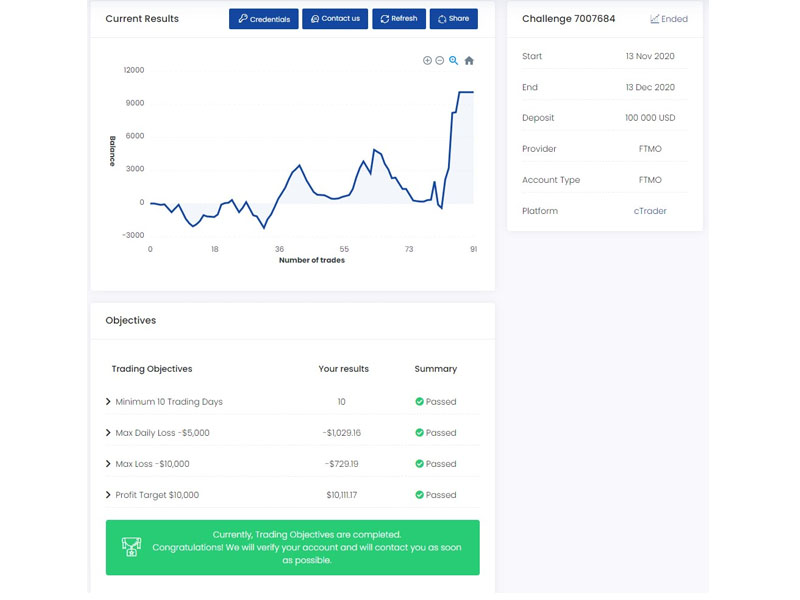Refresh the current results

point(399,19)
